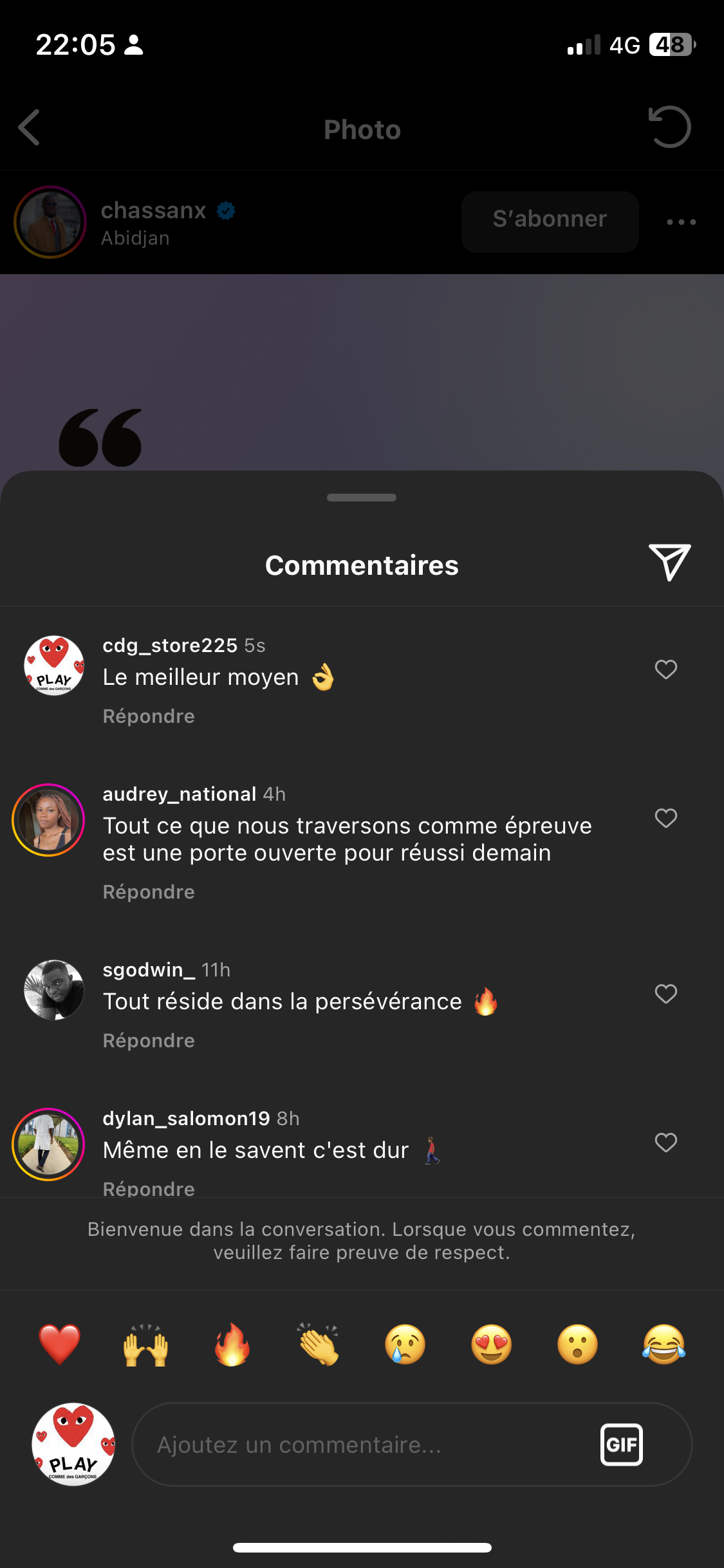Tap the share paper plane icon

(x=669, y=562)
